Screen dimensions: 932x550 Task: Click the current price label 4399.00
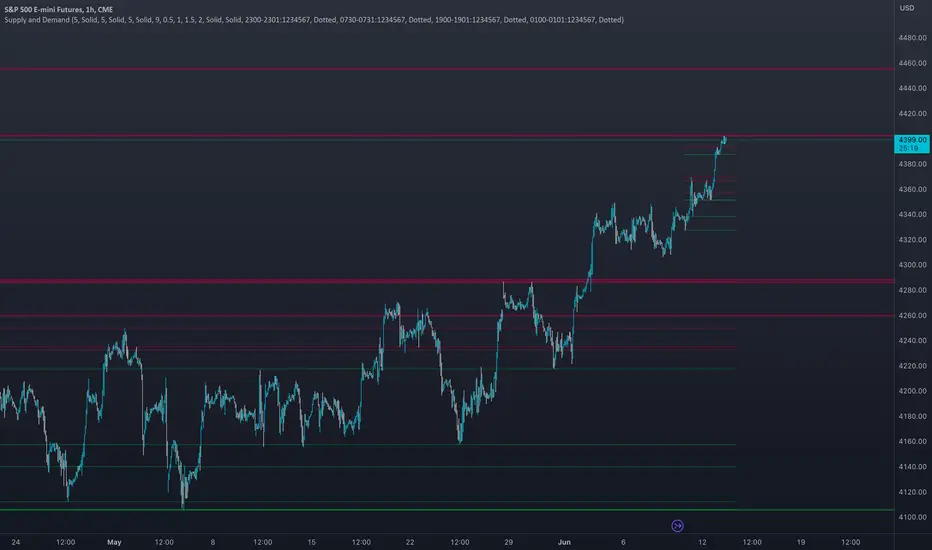[x=912, y=140]
